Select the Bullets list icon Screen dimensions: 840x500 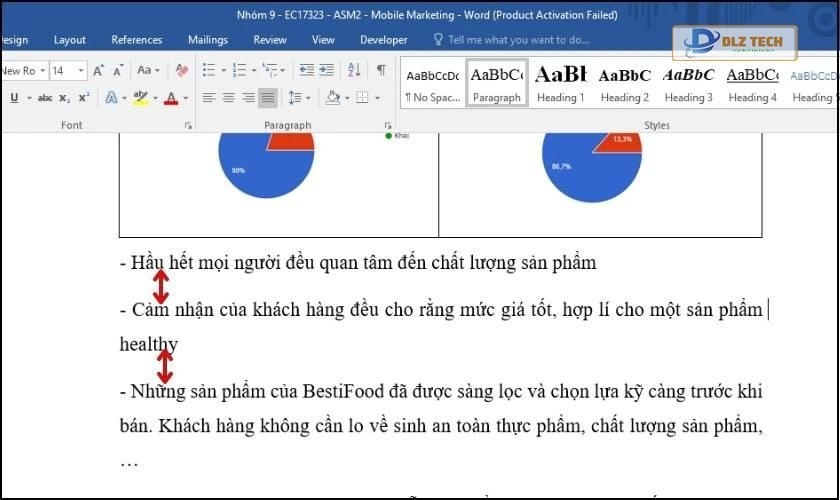pos(208,71)
